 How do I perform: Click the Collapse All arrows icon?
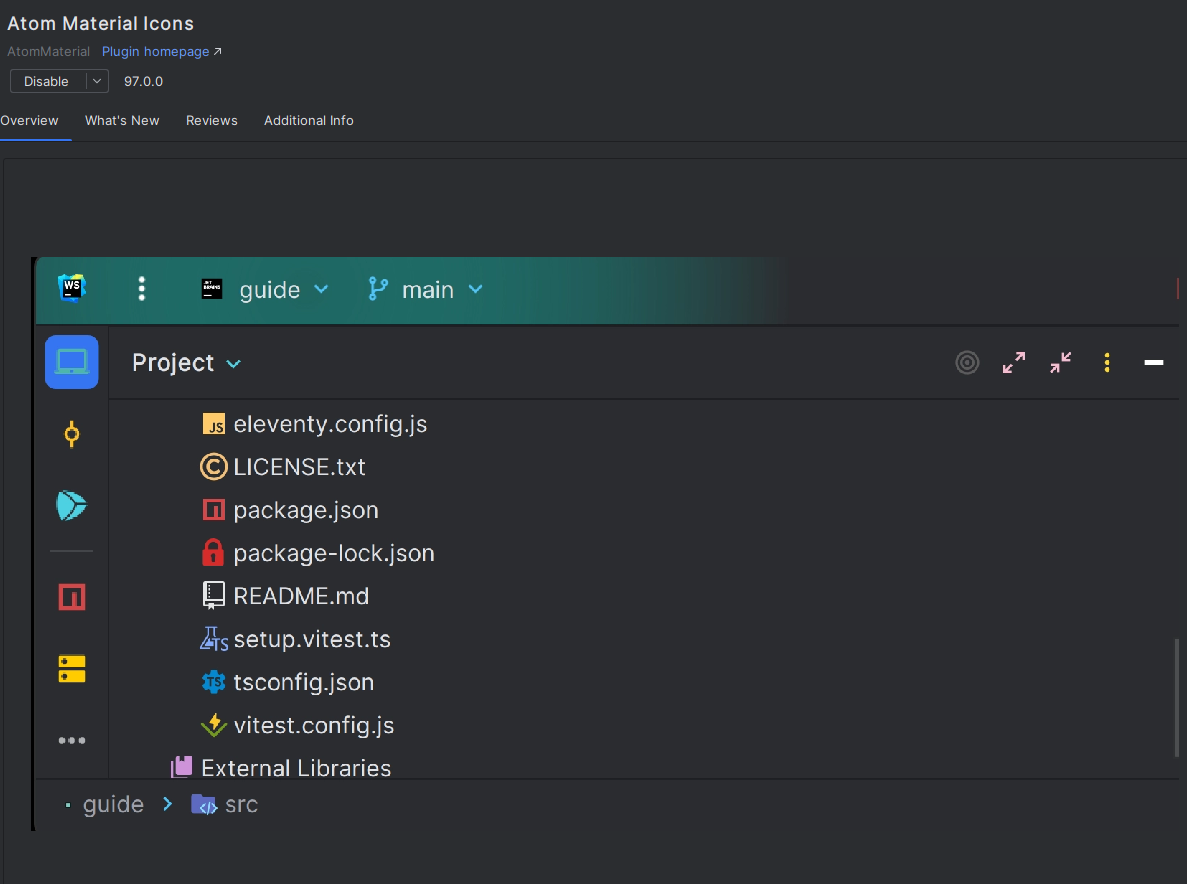coord(1061,363)
